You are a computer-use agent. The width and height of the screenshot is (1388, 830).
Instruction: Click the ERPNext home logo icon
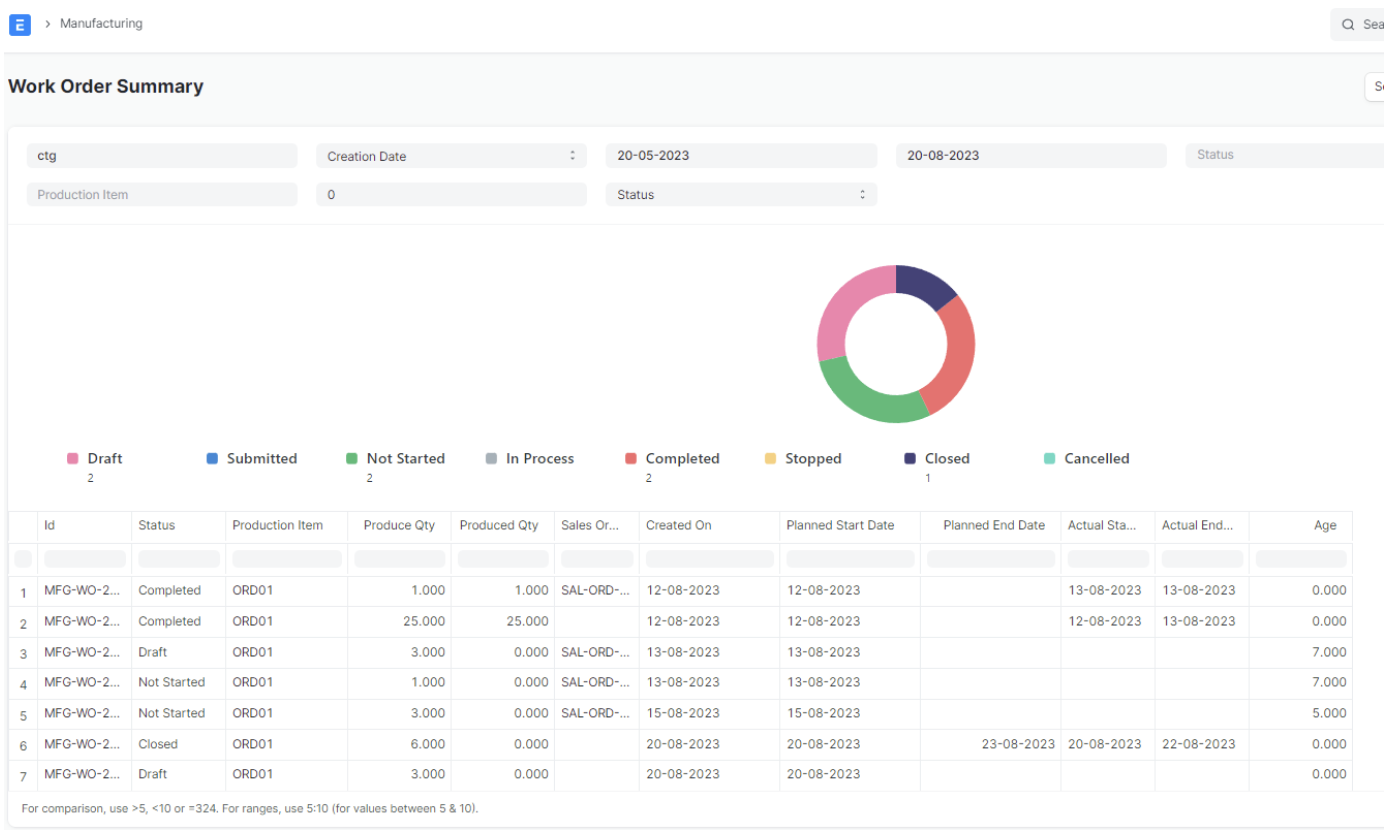[x=19, y=25]
